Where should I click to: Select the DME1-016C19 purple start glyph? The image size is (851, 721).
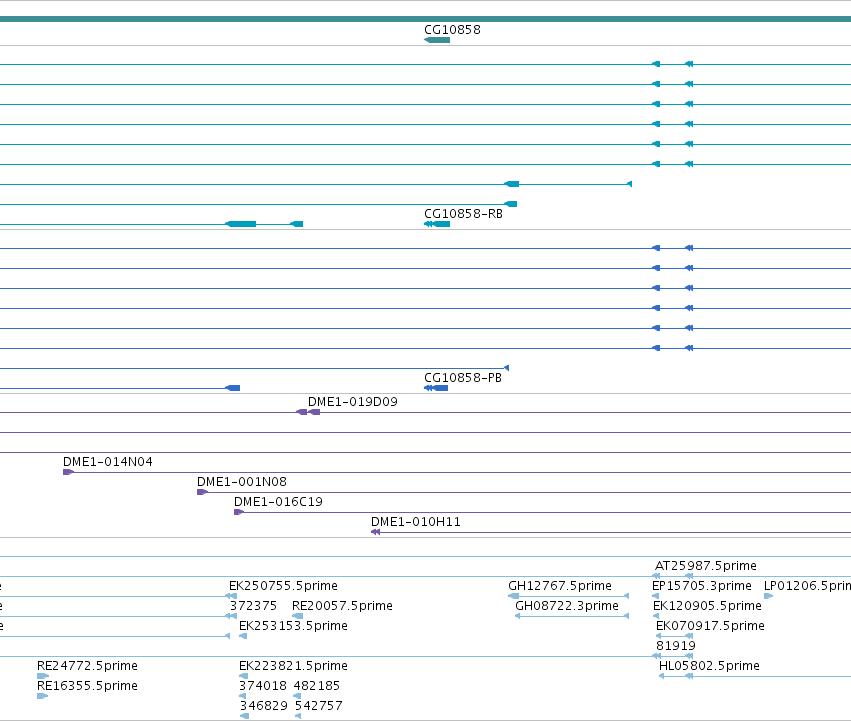tap(239, 513)
